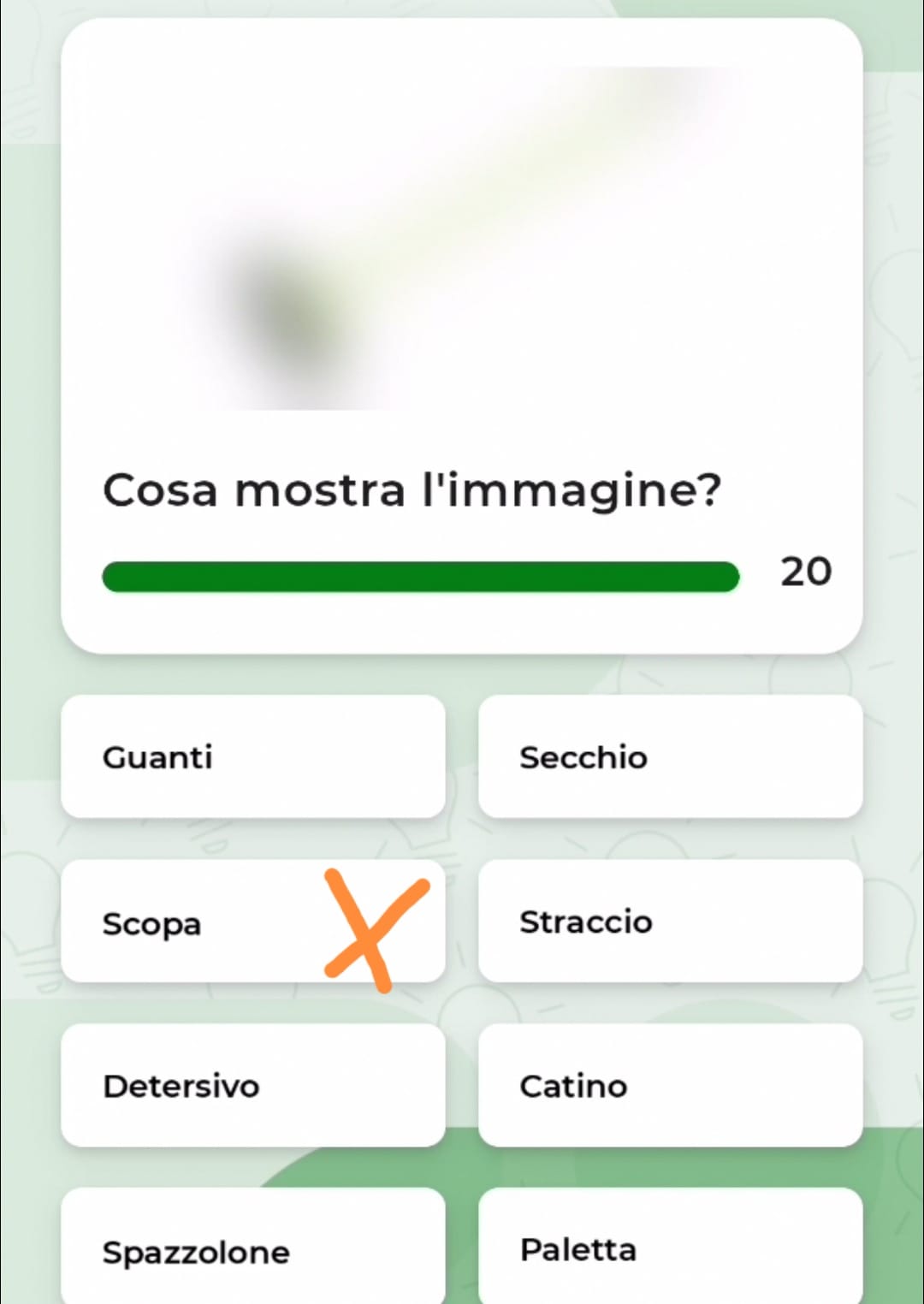This screenshot has height=1304, width=924.
Task: Pick the Straccio answer
Action: [670, 922]
